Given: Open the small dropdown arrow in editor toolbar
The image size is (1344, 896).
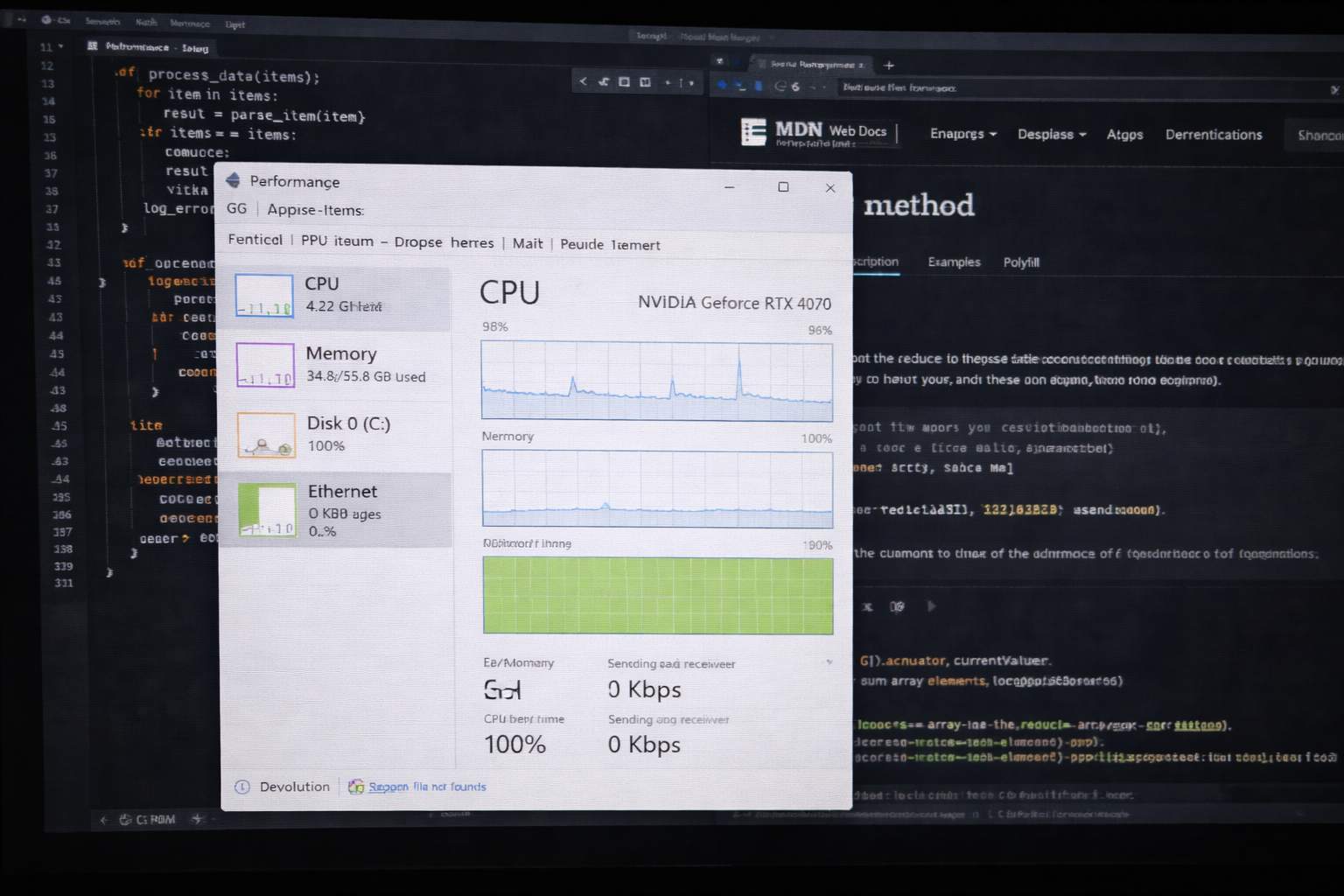Looking at the screenshot, I should pyautogui.click(x=691, y=83).
